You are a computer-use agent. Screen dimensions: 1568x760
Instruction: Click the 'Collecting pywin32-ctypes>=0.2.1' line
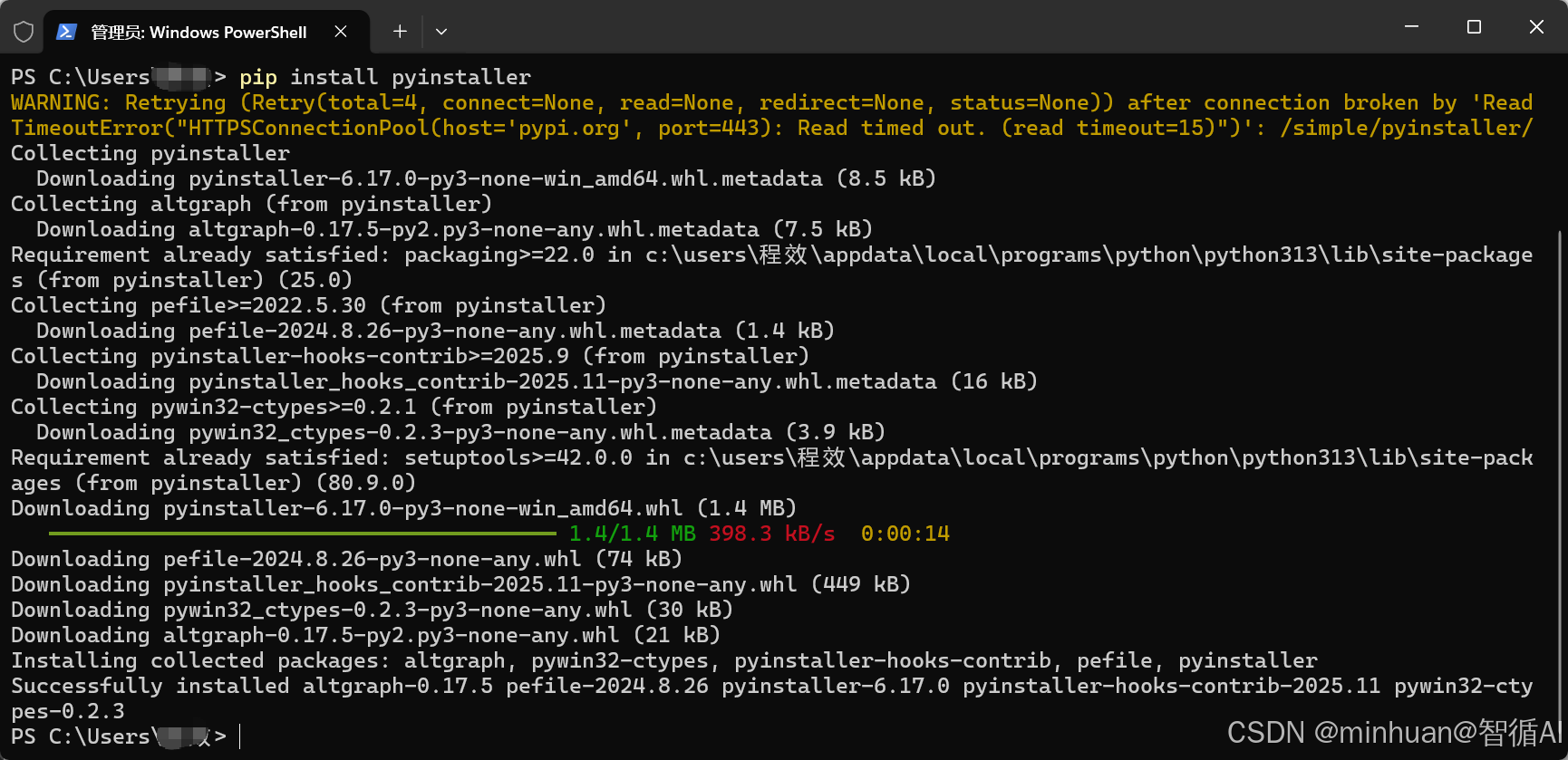[334, 407]
